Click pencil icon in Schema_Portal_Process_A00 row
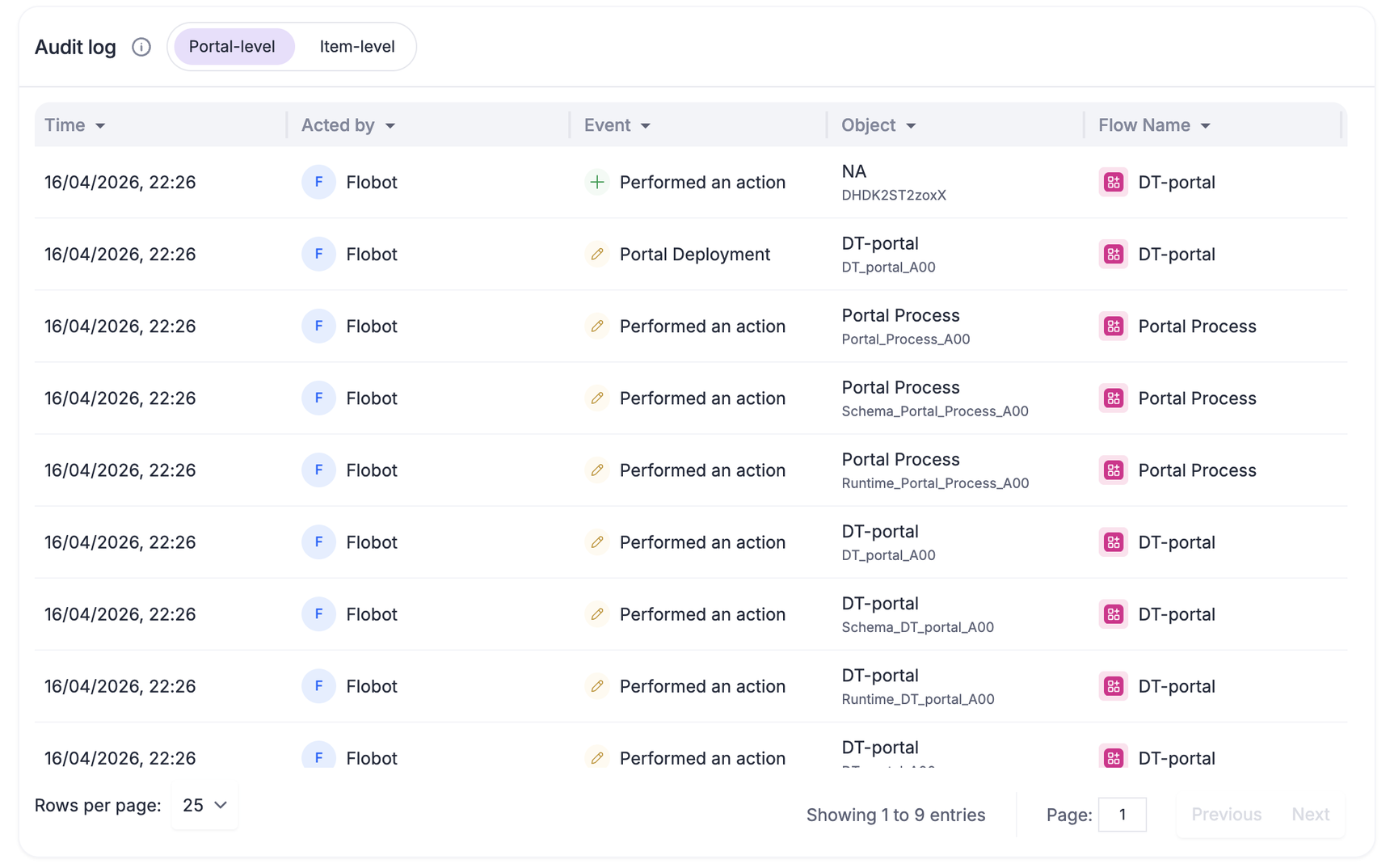Screen dimensions: 1390x868 point(596,398)
